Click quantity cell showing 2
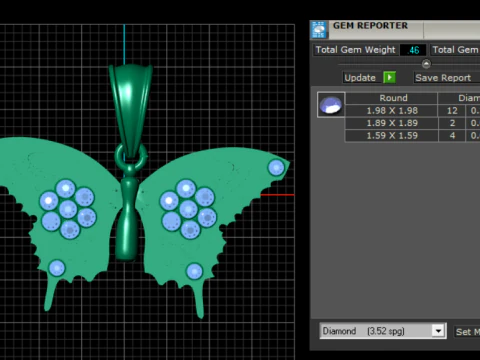This screenshot has height=360, width=480. tap(452, 123)
